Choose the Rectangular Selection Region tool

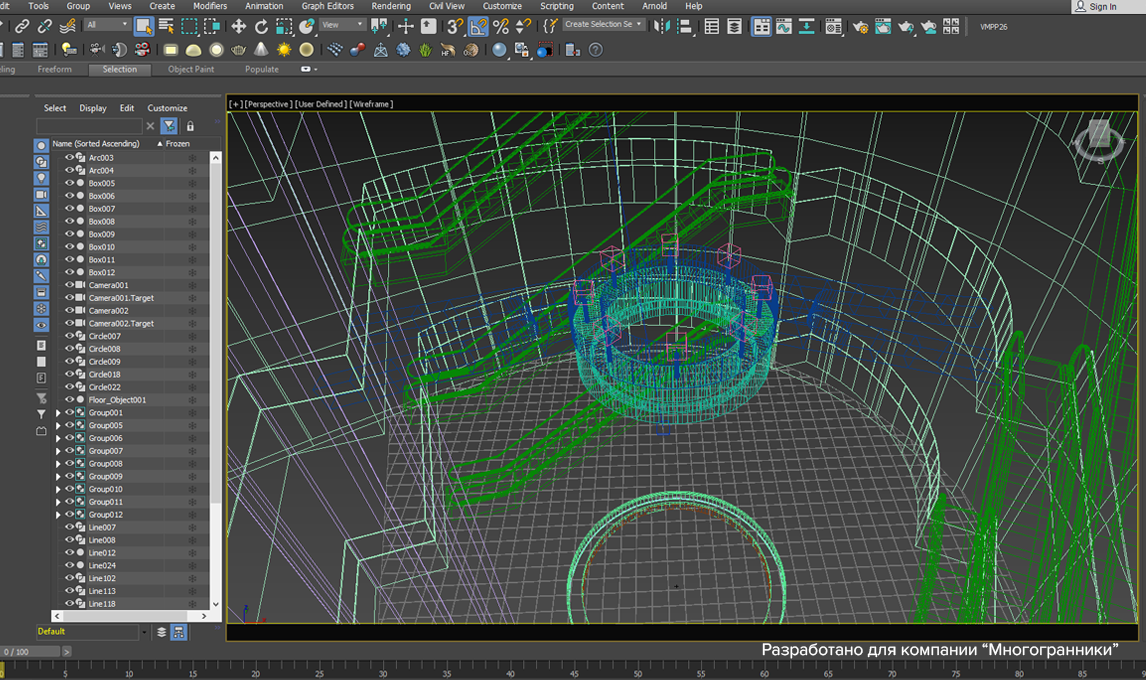tap(189, 27)
